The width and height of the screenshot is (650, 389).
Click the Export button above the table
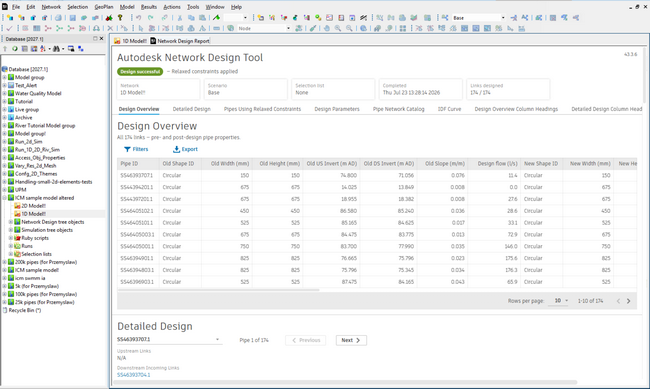185,149
